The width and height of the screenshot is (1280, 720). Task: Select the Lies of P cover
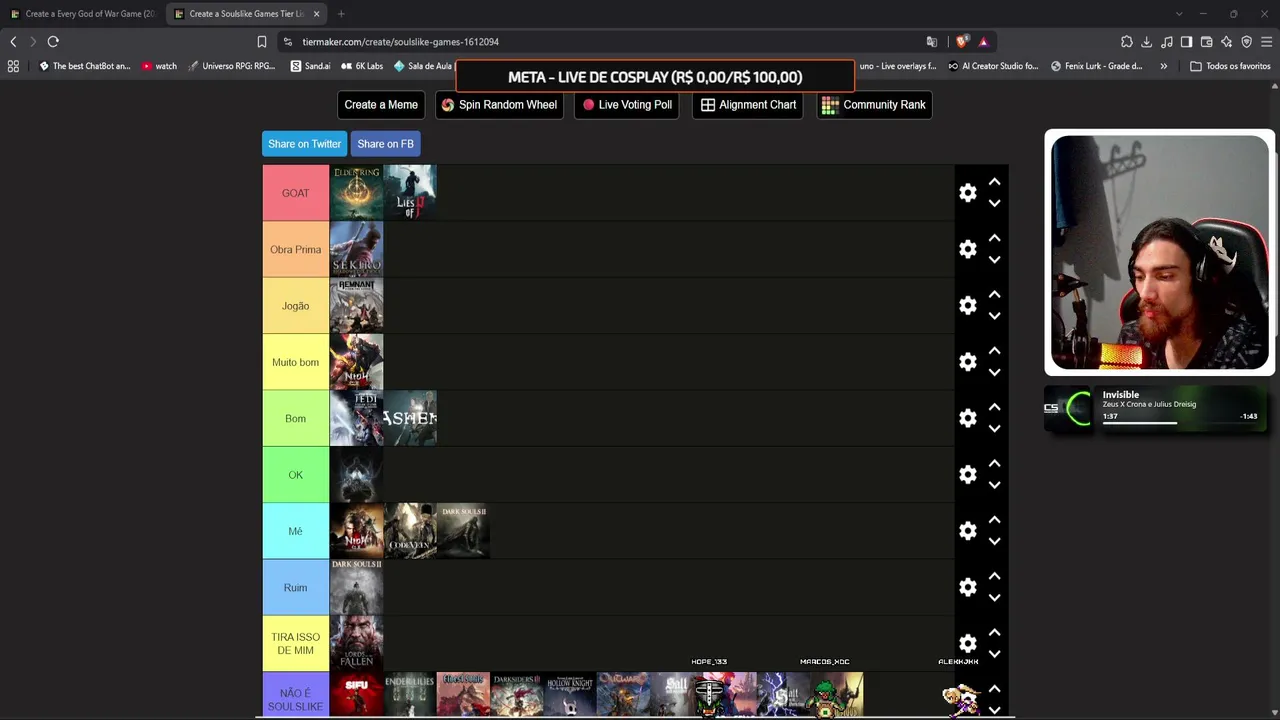click(x=410, y=193)
